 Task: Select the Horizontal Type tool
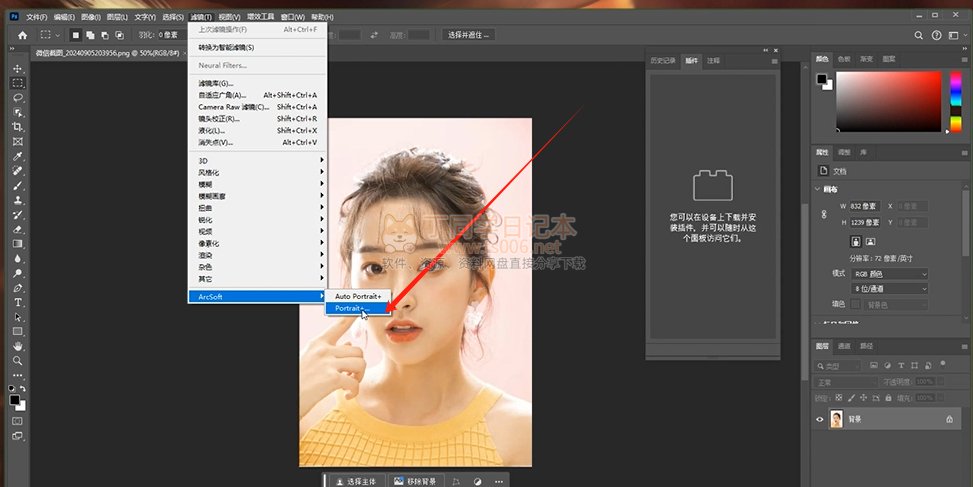[x=18, y=302]
